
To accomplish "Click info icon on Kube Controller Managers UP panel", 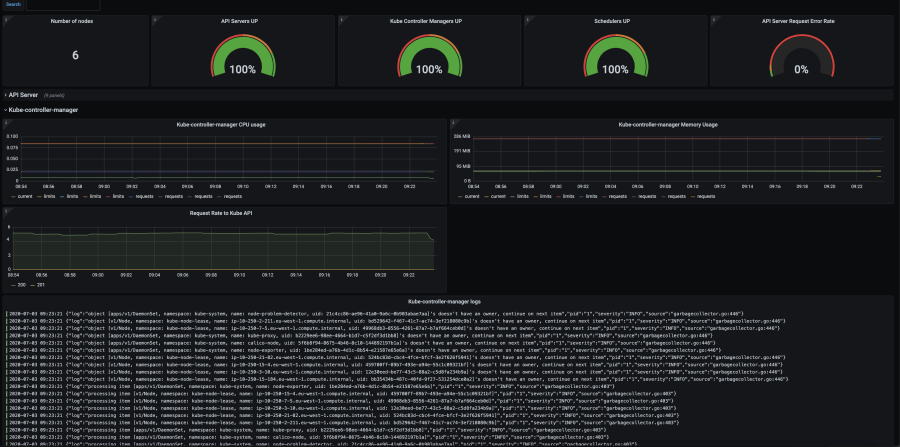I will (x=341, y=19).
